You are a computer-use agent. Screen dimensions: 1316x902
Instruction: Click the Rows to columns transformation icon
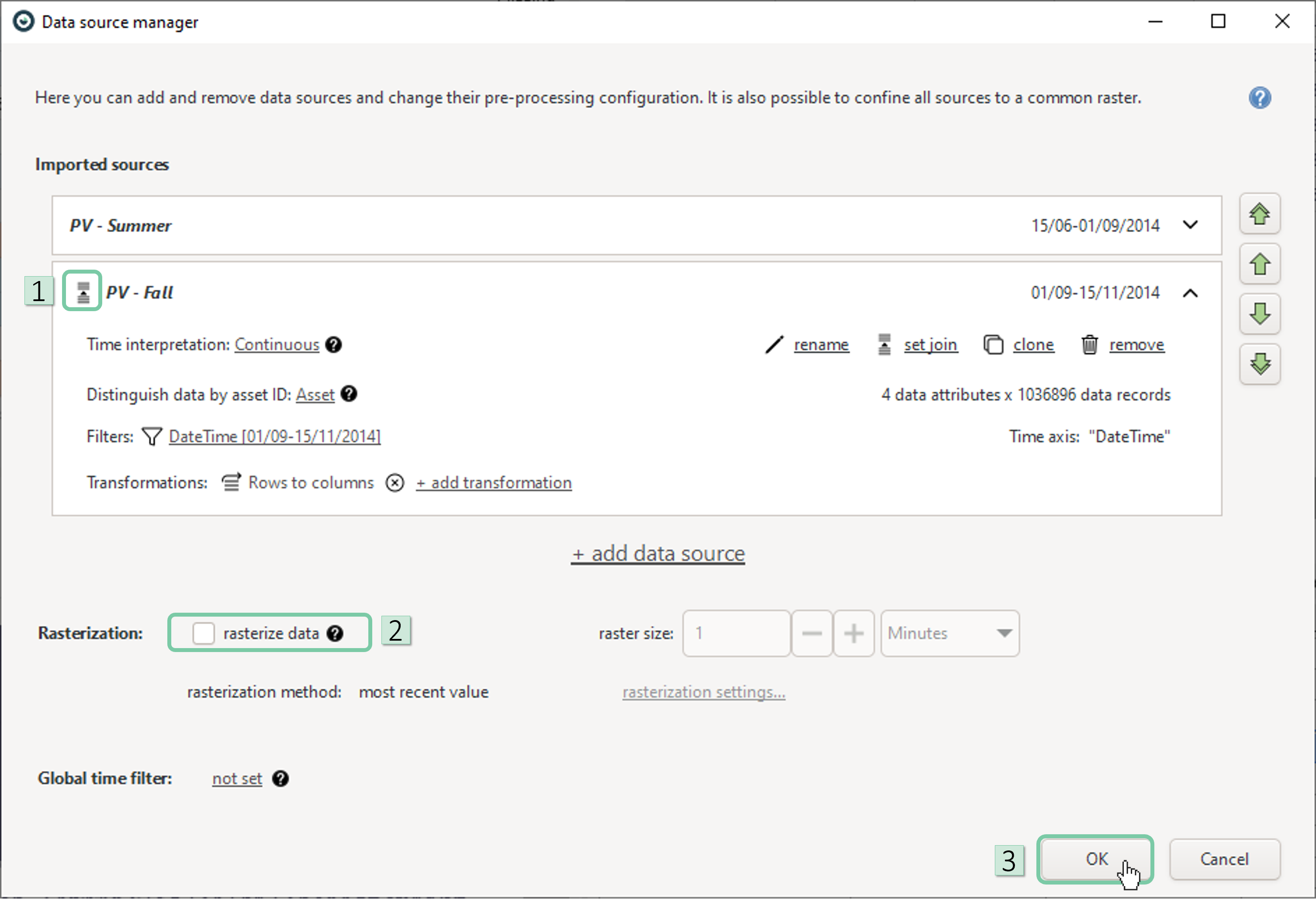(x=231, y=482)
